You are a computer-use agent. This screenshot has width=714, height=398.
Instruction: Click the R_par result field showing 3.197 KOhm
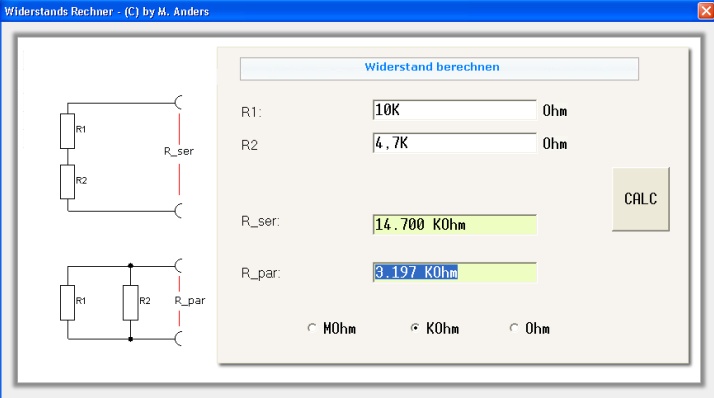pos(454,272)
